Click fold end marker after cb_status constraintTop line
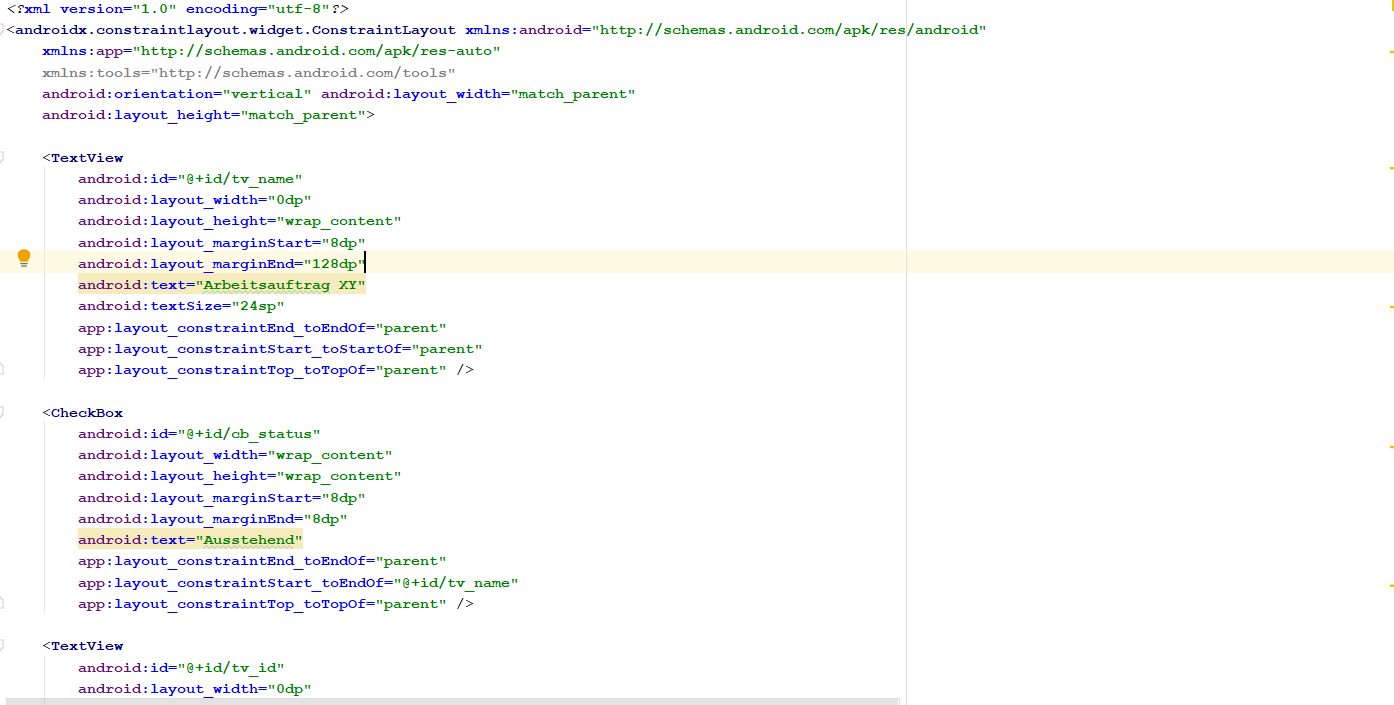 (x=2, y=604)
